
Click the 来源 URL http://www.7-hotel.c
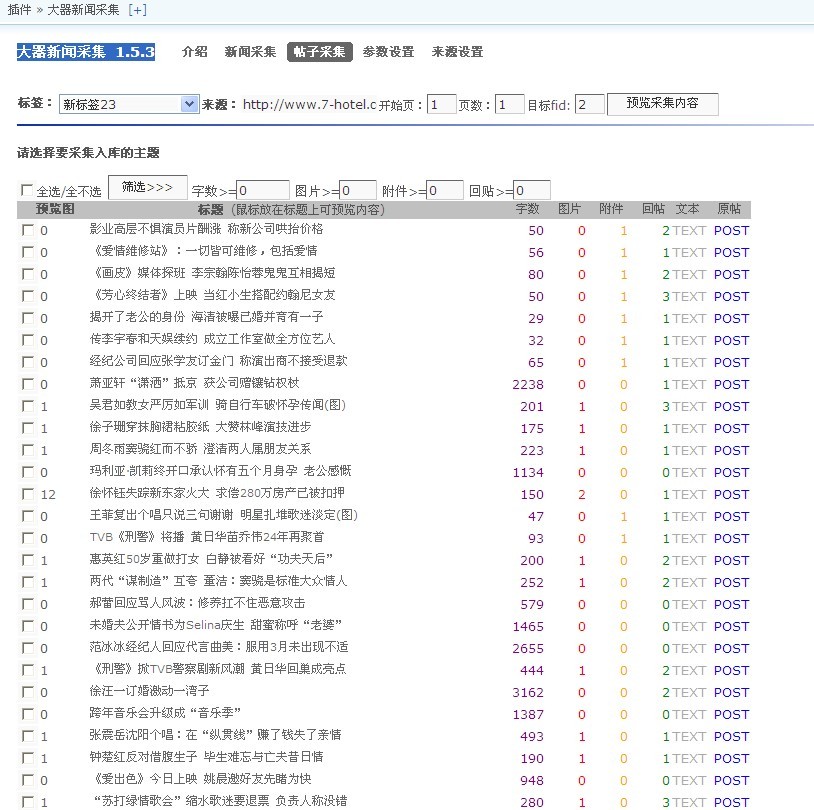click(x=309, y=105)
